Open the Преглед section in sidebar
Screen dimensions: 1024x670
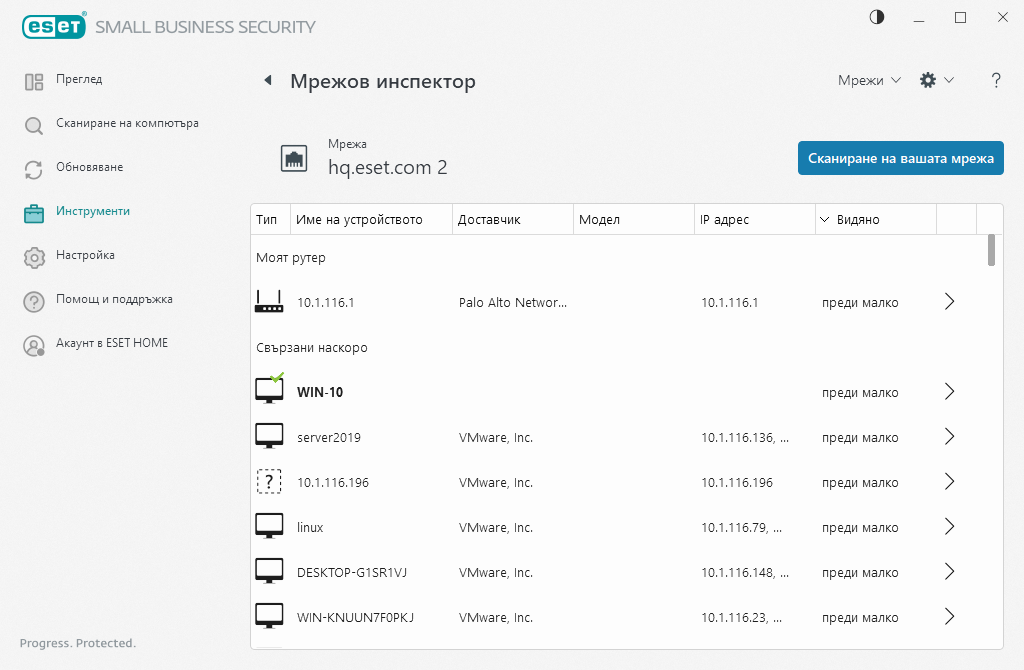point(79,80)
